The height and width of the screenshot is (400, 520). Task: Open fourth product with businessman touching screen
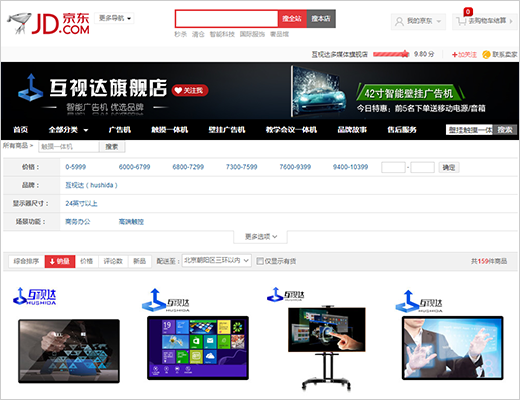pyautogui.click(x=453, y=348)
